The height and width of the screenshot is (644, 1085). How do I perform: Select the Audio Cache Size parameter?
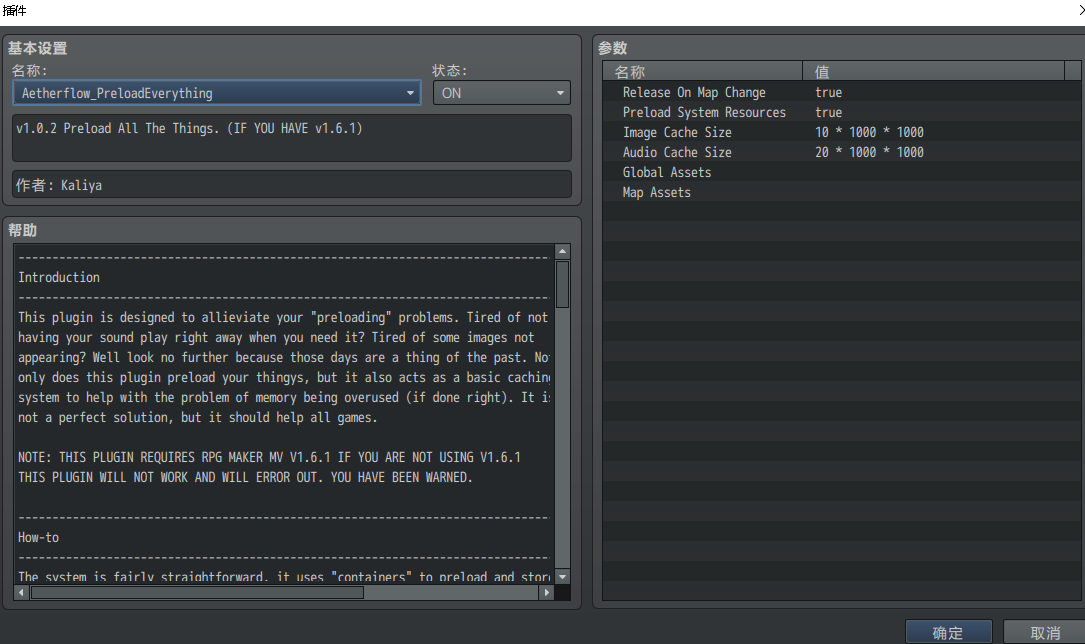click(677, 152)
